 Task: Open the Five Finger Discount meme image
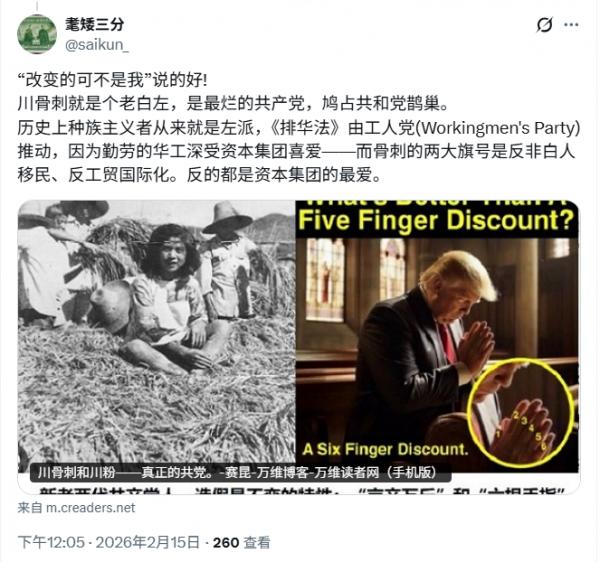437,337
